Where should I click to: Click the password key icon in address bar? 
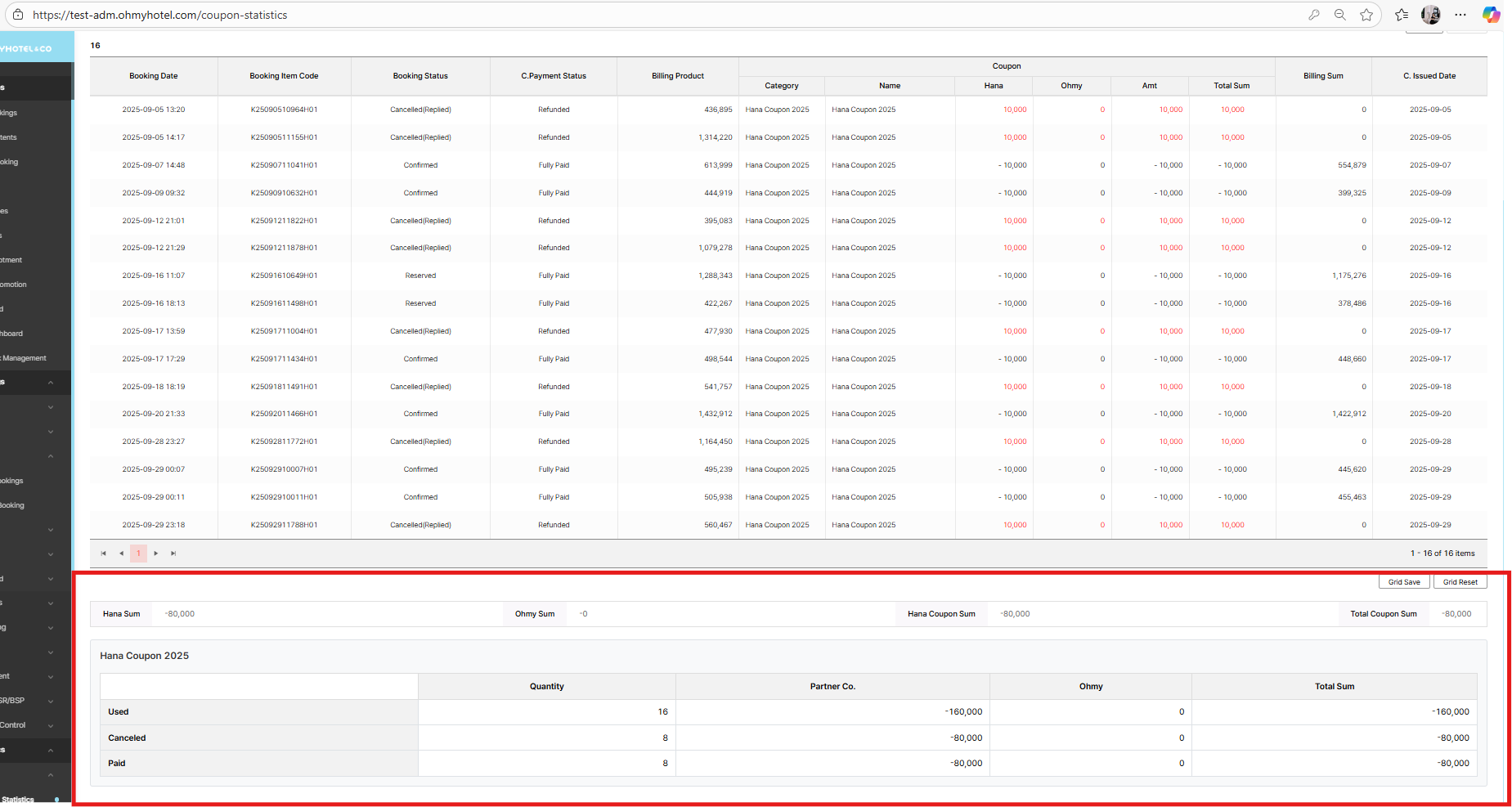click(x=1314, y=15)
